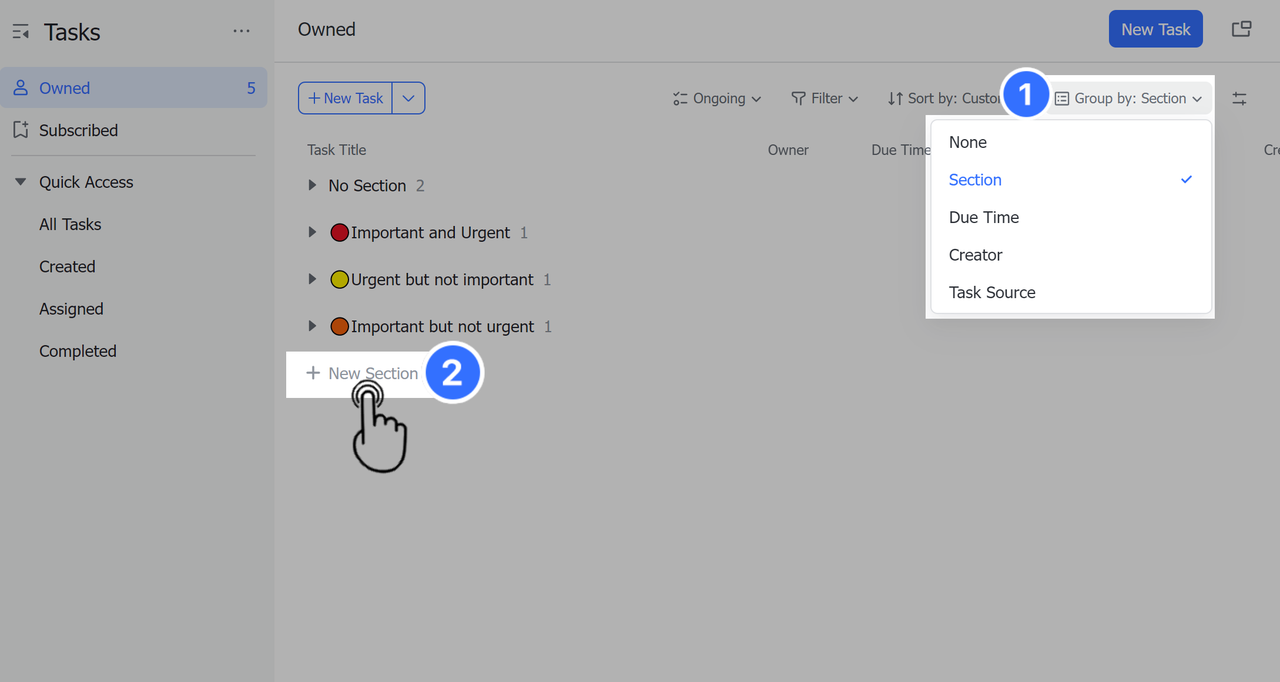Click the orange Important but not urgent circle
The image size is (1280, 682).
(339, 327)
